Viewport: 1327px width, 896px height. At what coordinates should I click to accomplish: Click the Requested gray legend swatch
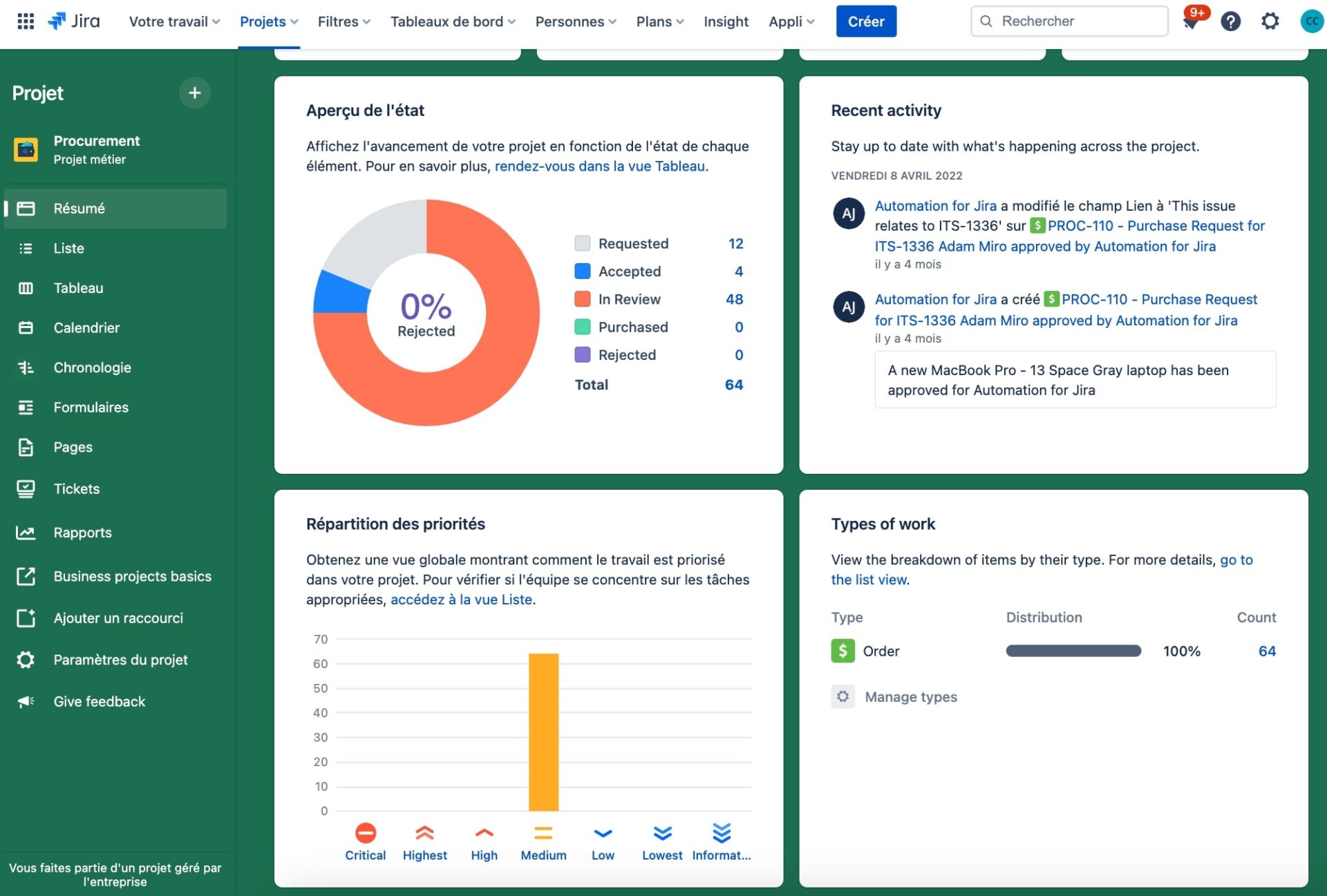(x=583, y=243)
